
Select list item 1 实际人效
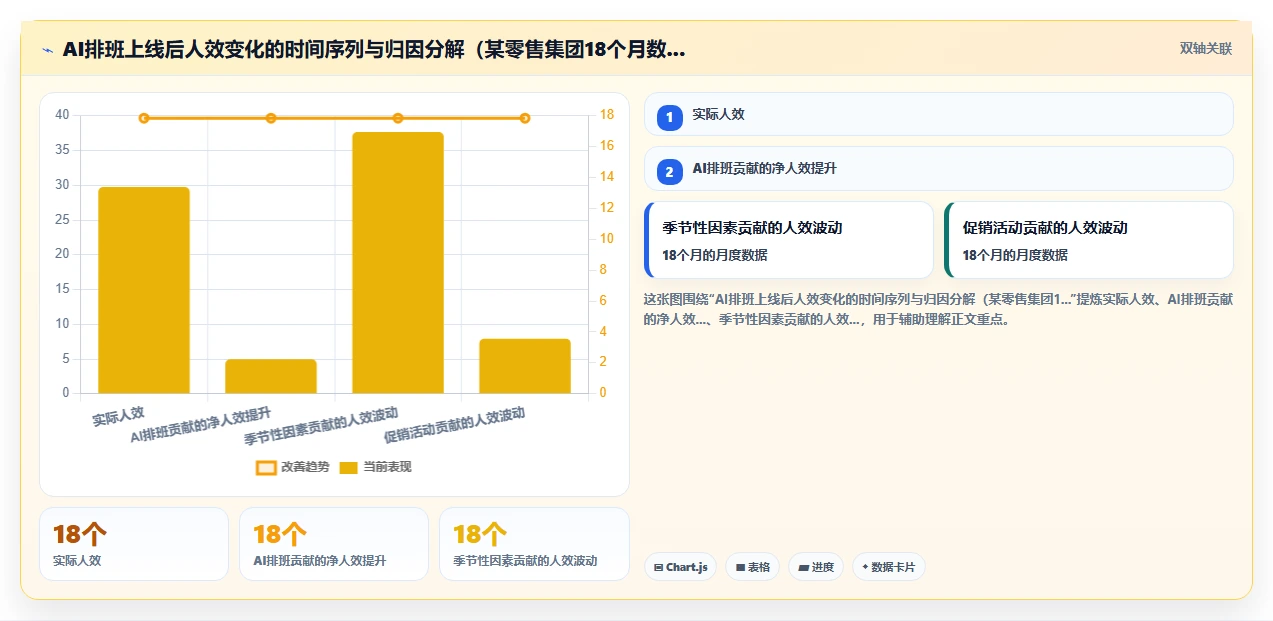938,114
